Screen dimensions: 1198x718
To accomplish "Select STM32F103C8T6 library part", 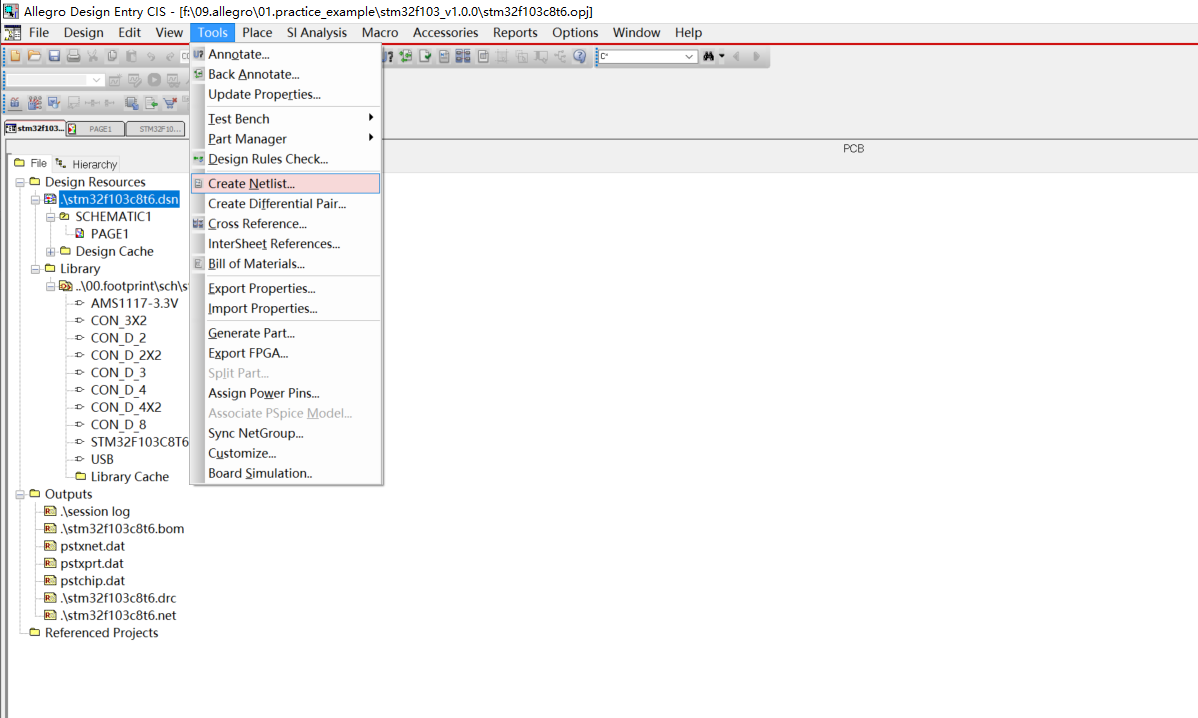I will pos(139,441).
